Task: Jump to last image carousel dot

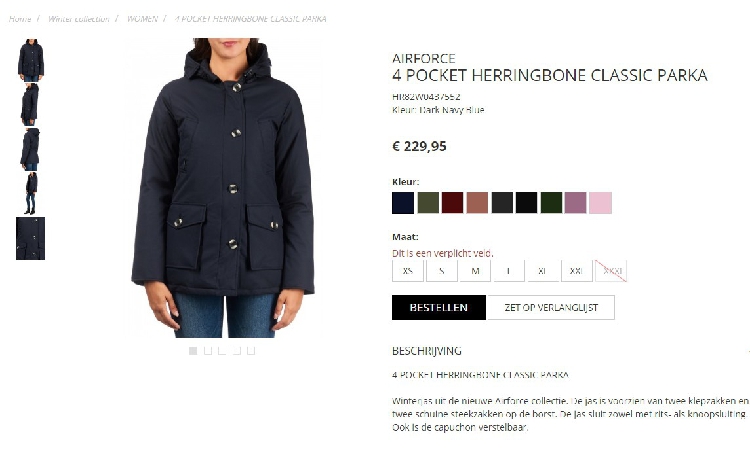Action: point(251,351)
